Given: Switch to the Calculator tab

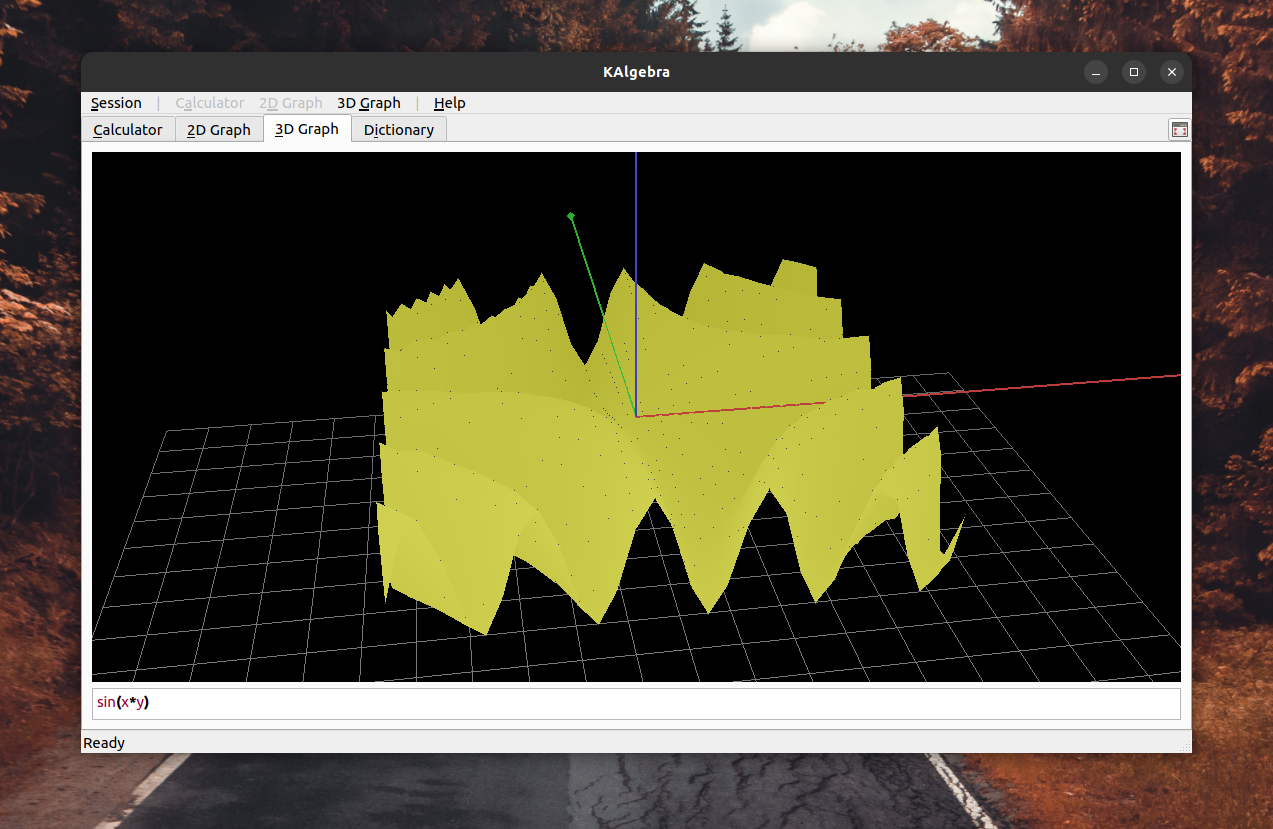Looking at the screenshot, I should [127, 129].
